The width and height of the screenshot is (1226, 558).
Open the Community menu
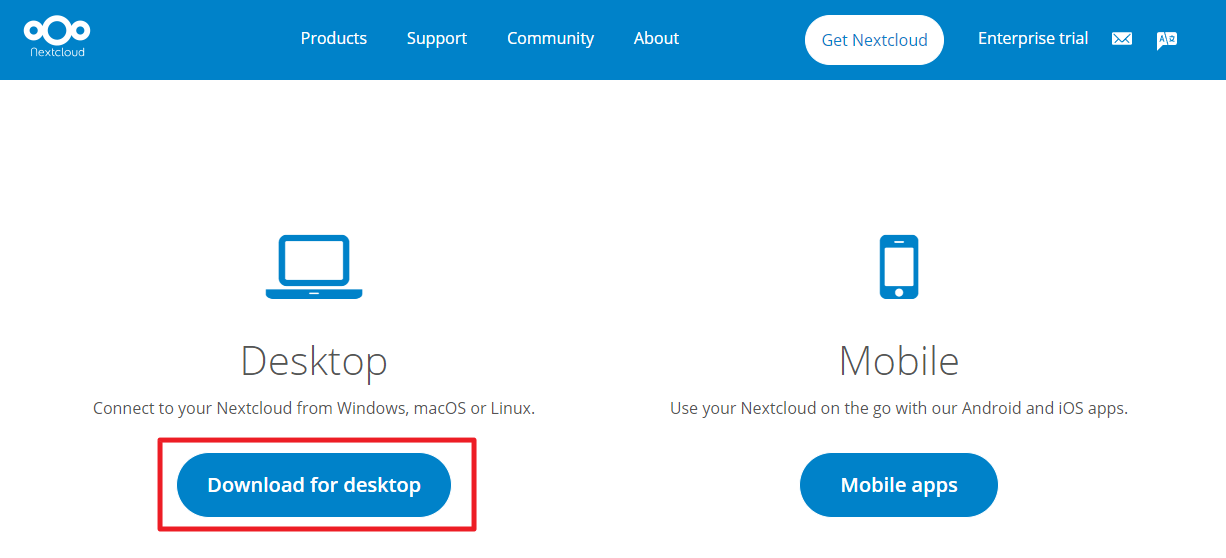(550, 38)
